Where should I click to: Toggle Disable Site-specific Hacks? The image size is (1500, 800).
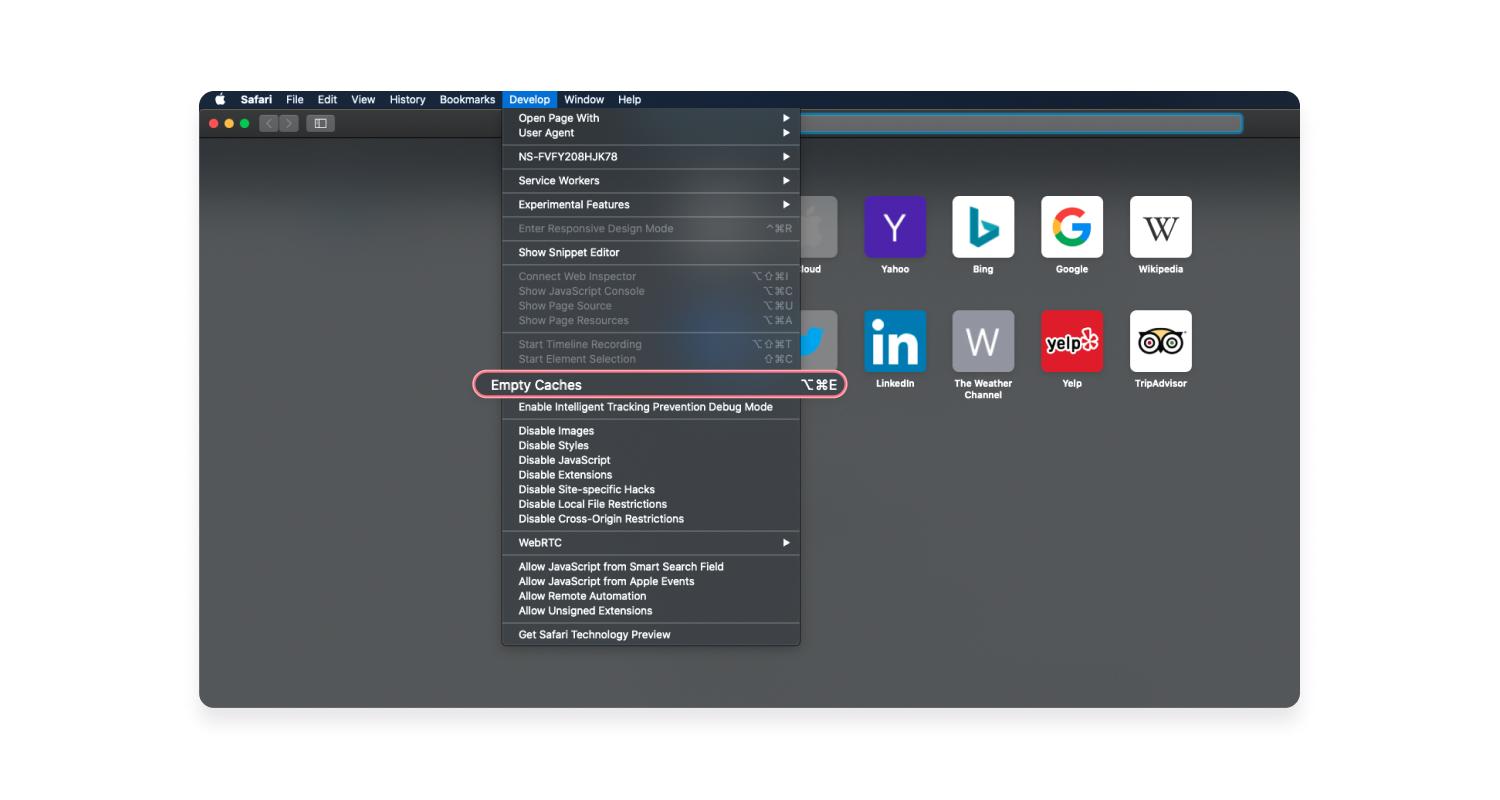tap(651, 490)
